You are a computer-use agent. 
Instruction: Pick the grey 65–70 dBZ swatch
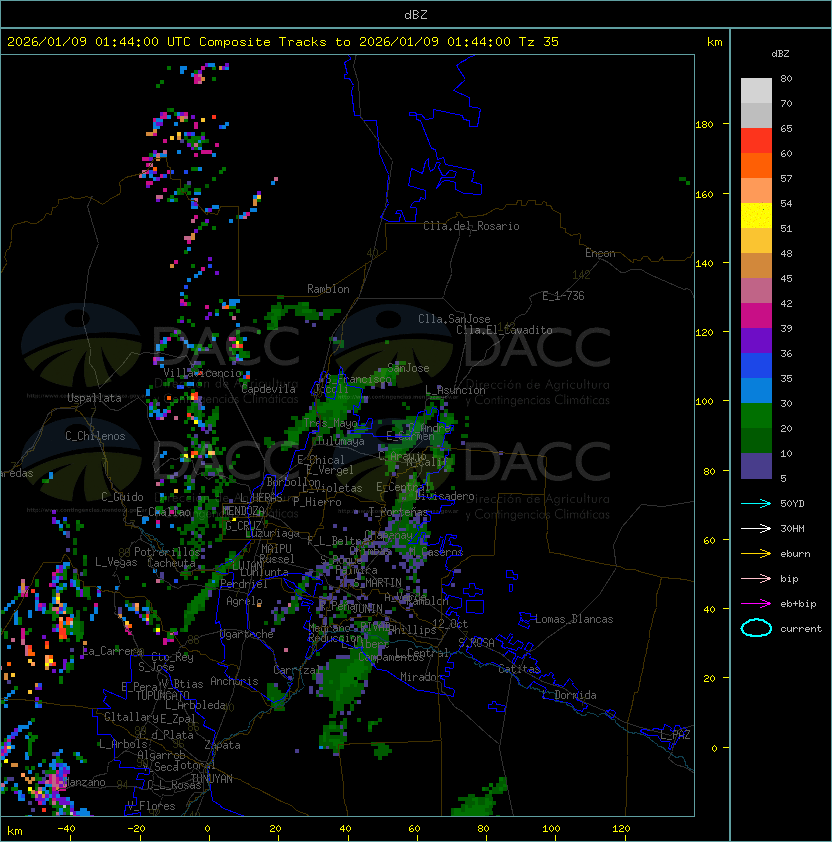pyautogui.click(x=756, y=115)
